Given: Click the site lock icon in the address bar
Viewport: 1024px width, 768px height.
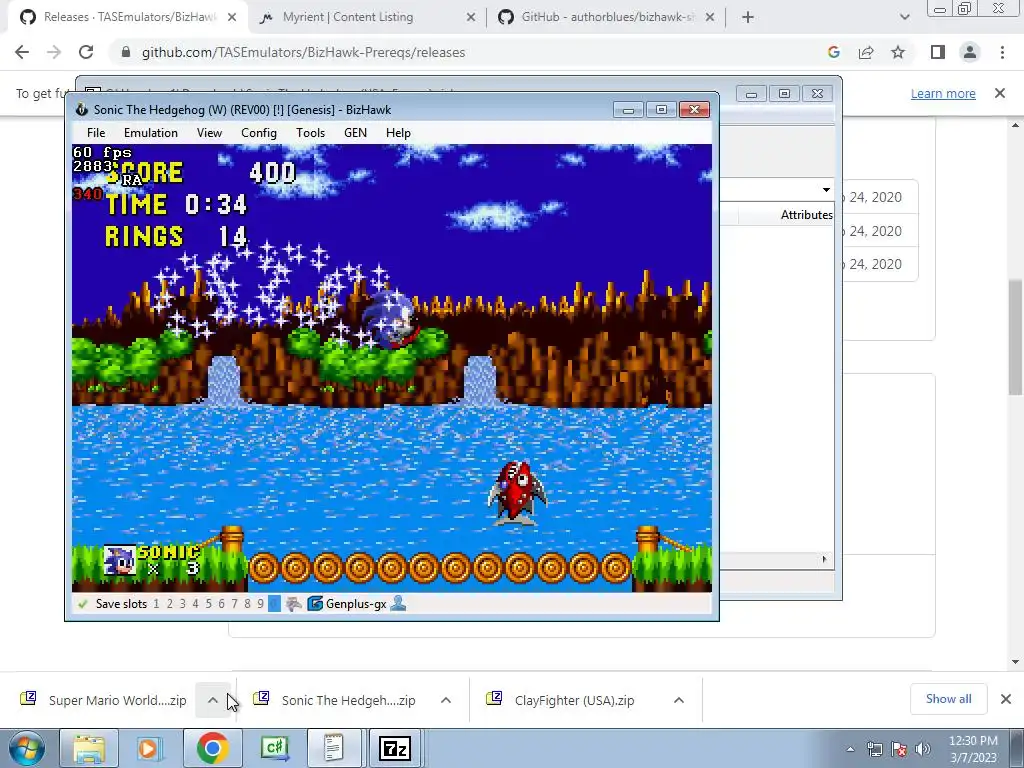Looking at the screenshot, I should pyautogui.click(x=126, y=52).
